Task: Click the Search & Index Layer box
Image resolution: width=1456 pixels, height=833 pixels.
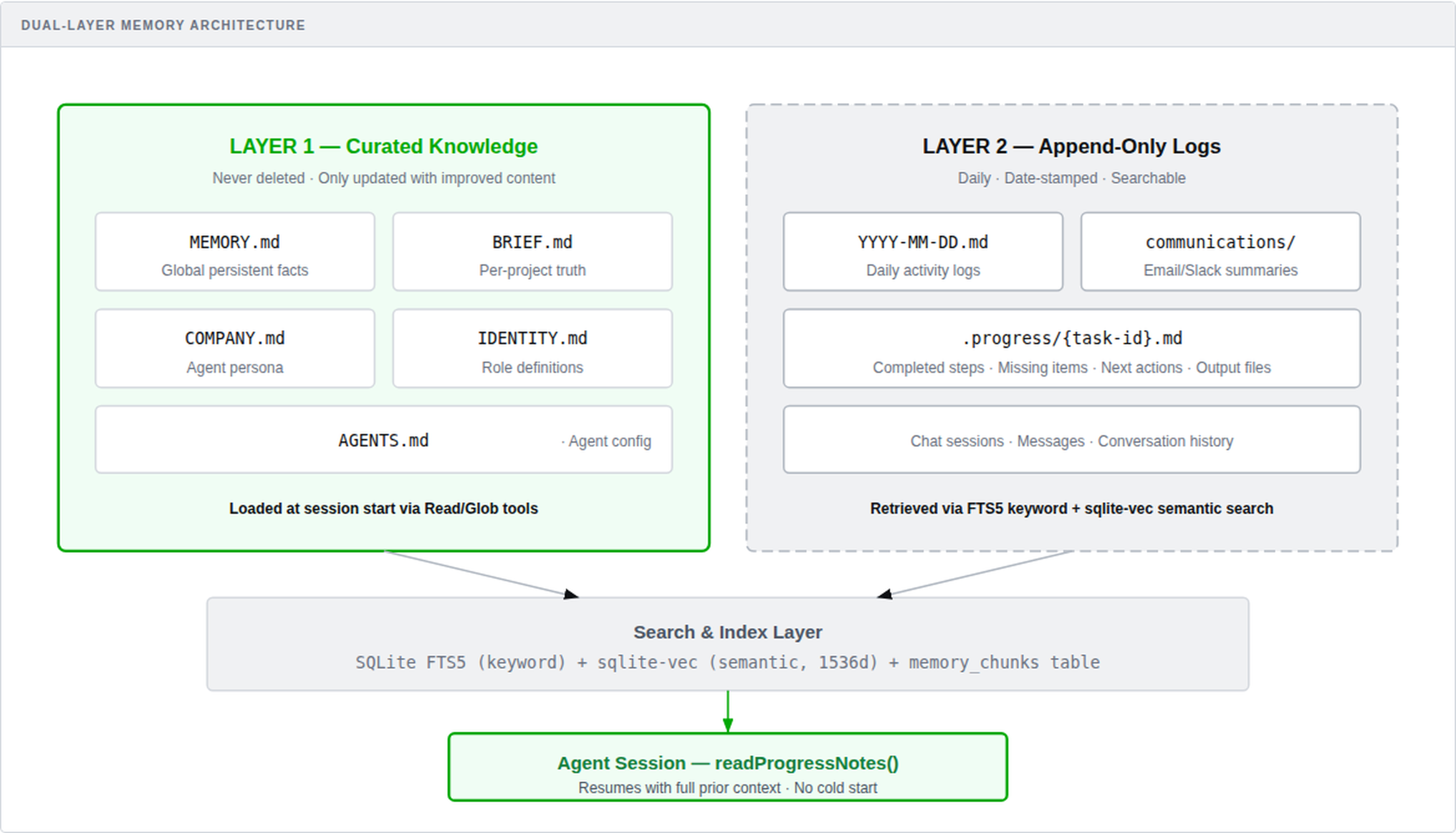Action: click(727, 645)
